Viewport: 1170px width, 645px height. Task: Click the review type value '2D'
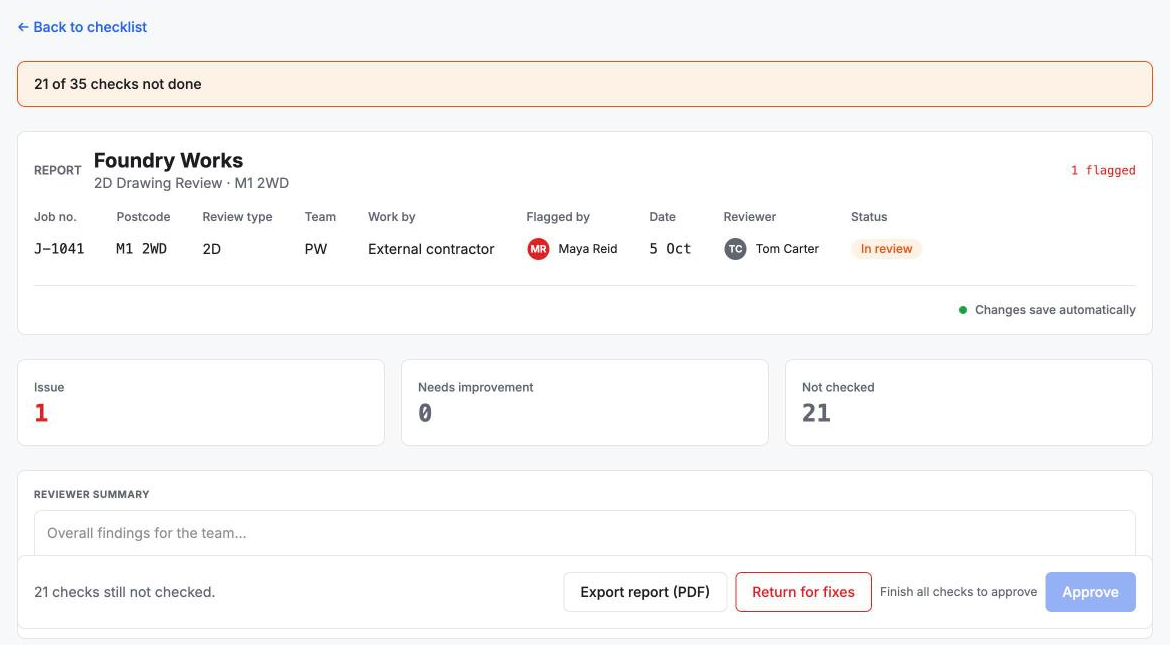[x=212, y=249]
